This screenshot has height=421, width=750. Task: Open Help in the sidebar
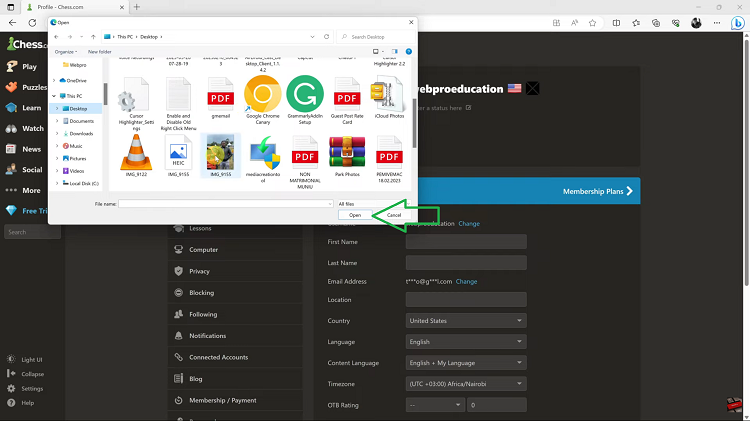21,402
